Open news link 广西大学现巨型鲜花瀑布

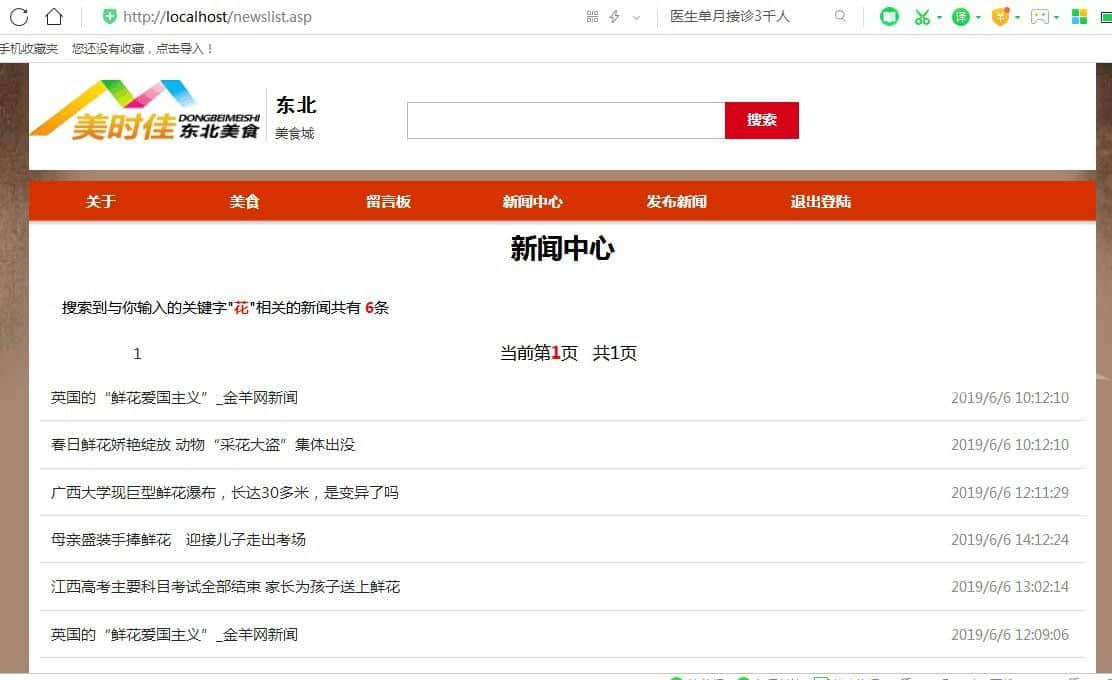224,492
